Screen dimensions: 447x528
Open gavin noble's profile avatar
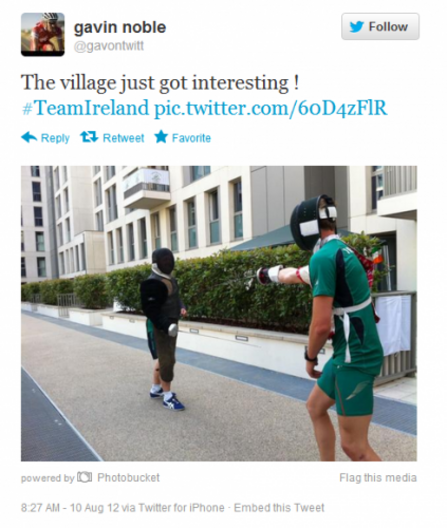(43, 34)
